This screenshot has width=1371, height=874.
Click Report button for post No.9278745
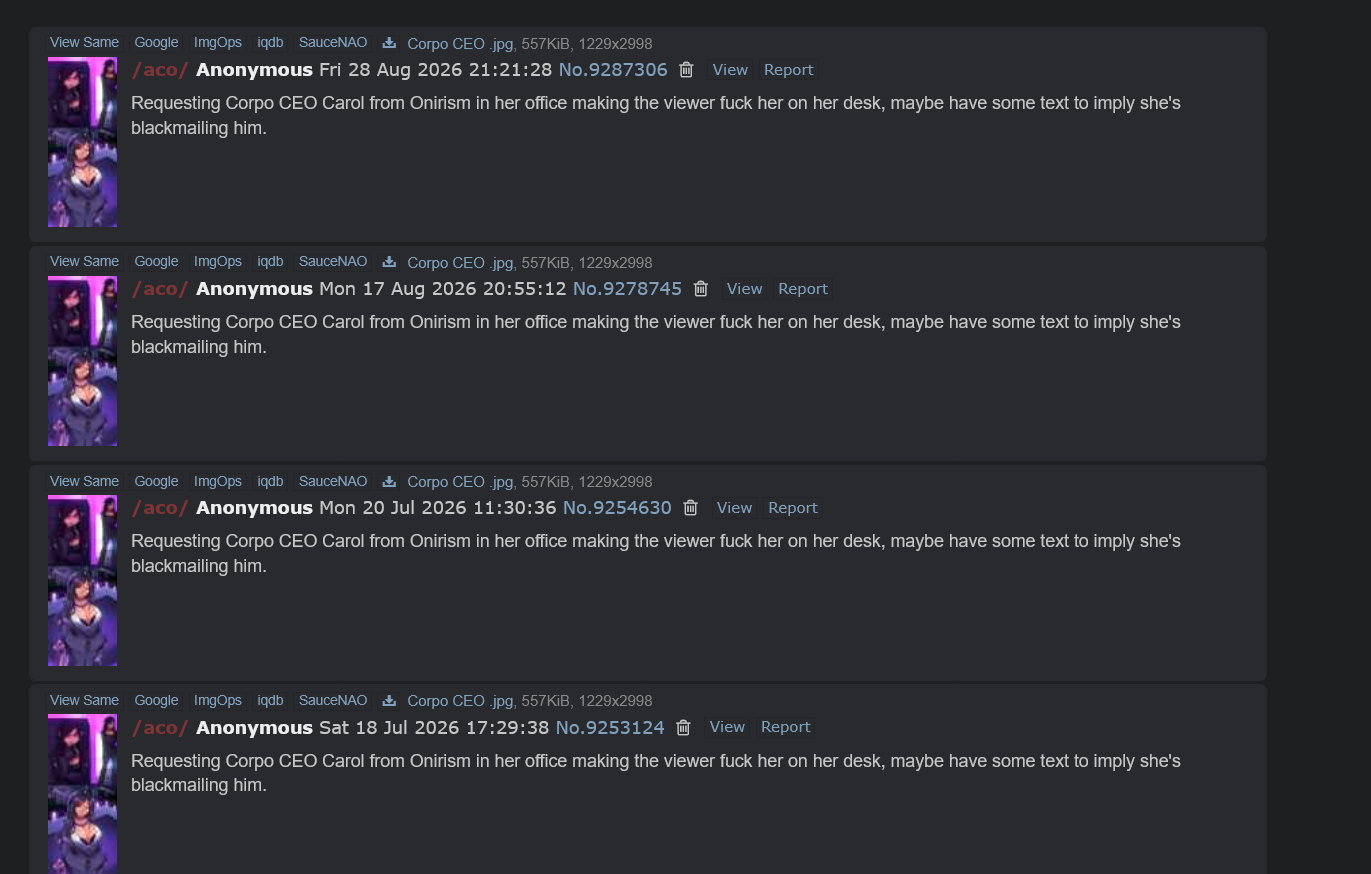pyautogui.click(x=803, y=289)
